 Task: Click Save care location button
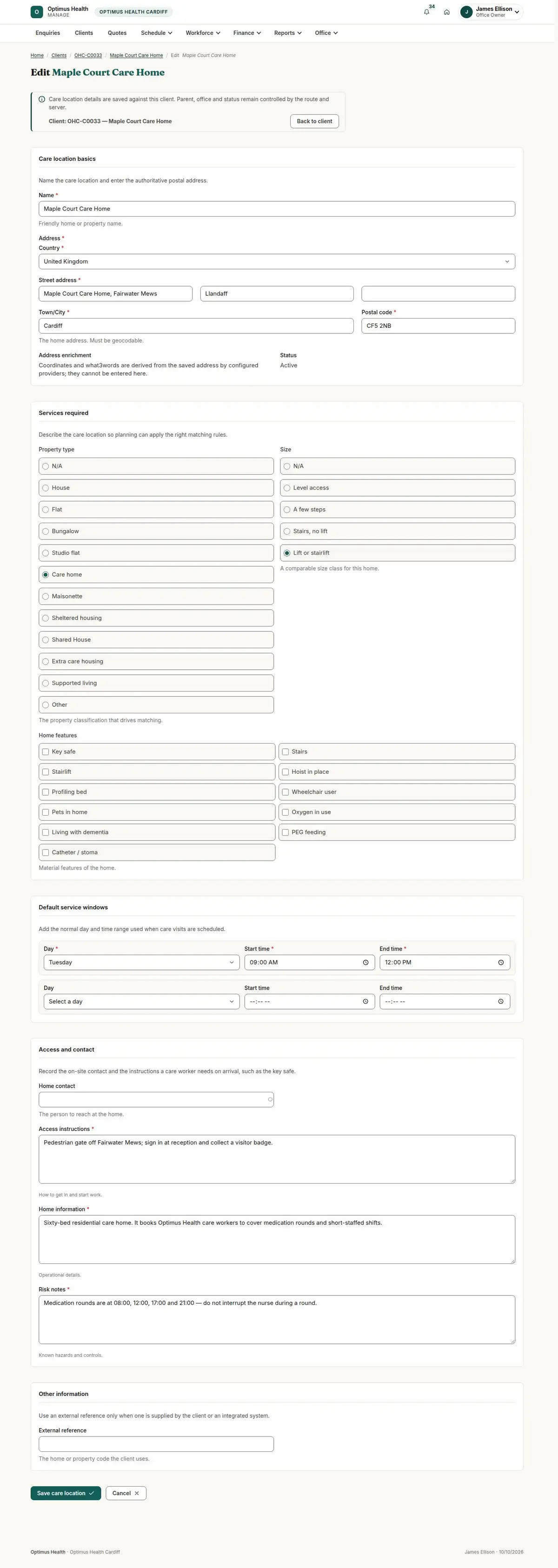pyautogui.click(x=66, y=1493)
